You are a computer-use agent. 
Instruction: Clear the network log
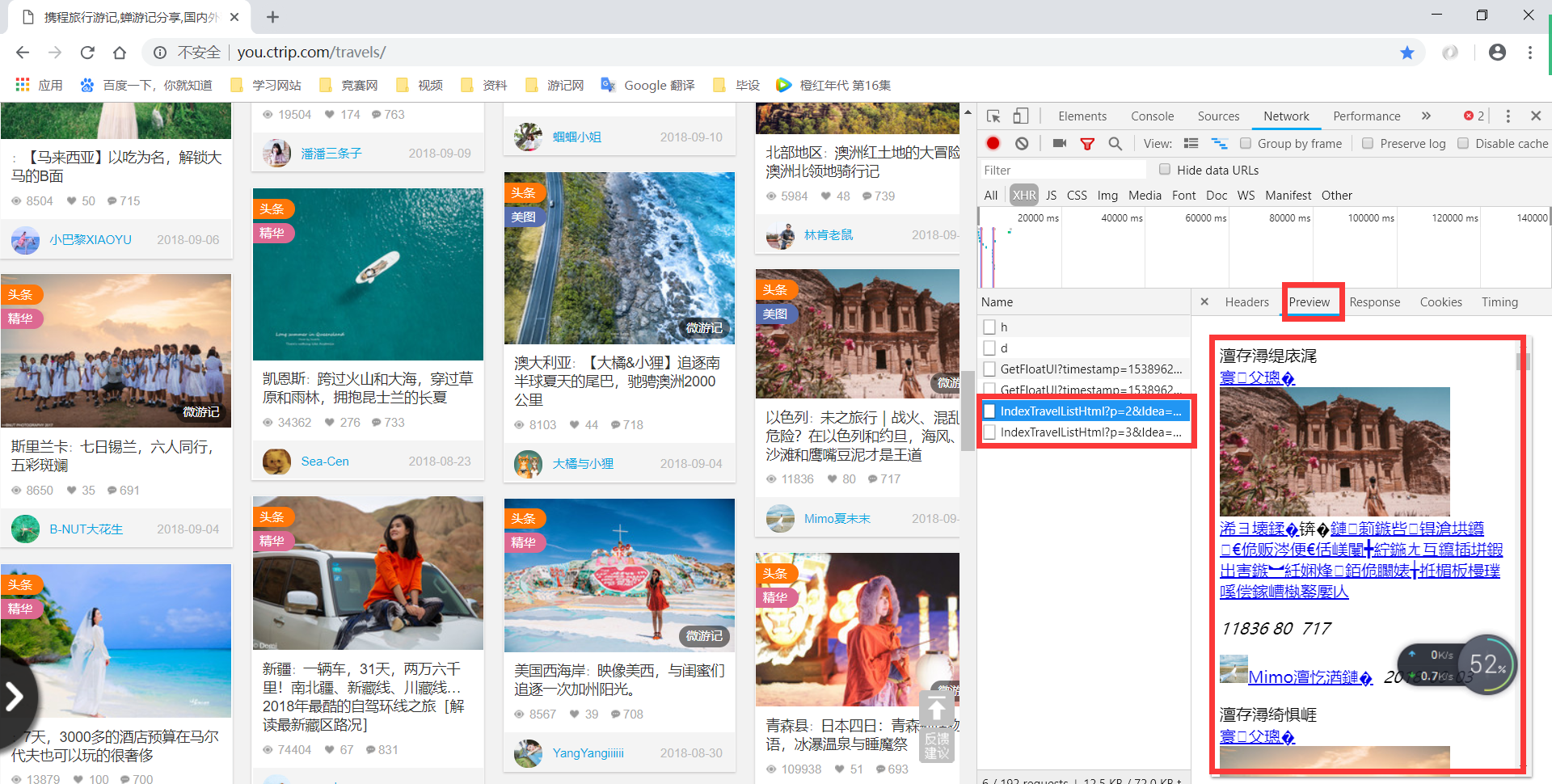[x=1022, y=143]
